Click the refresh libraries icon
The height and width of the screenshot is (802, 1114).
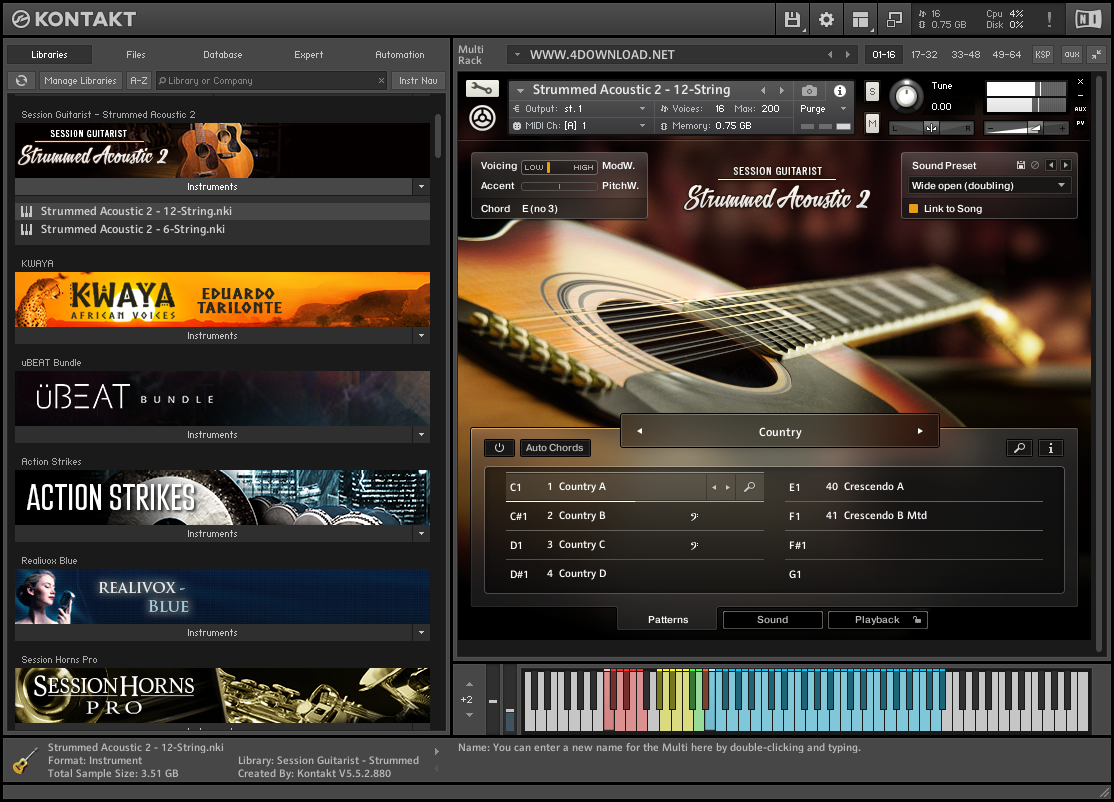click(21, 81)
